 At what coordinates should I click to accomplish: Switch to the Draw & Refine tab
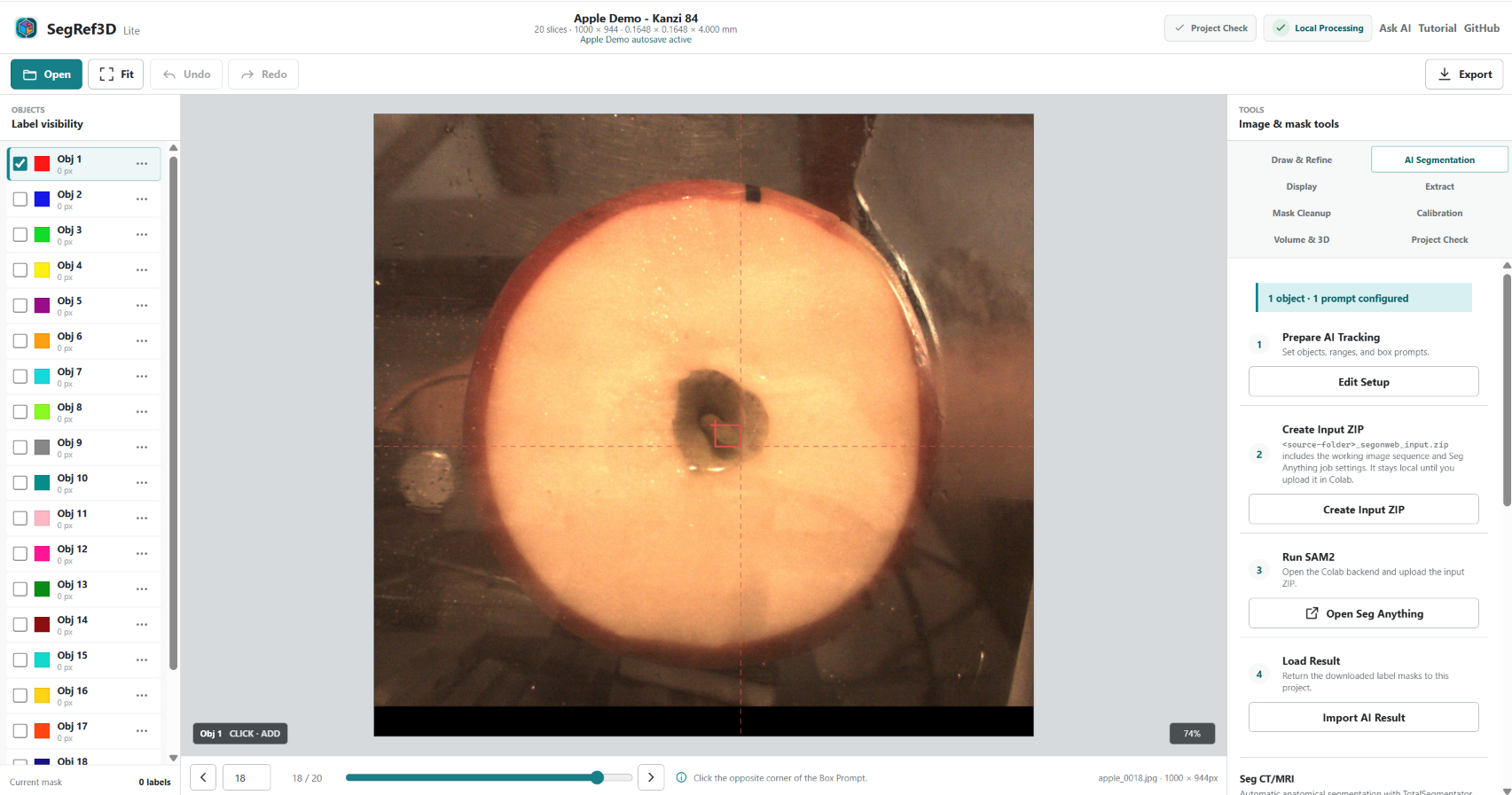tap(1301, 160)
